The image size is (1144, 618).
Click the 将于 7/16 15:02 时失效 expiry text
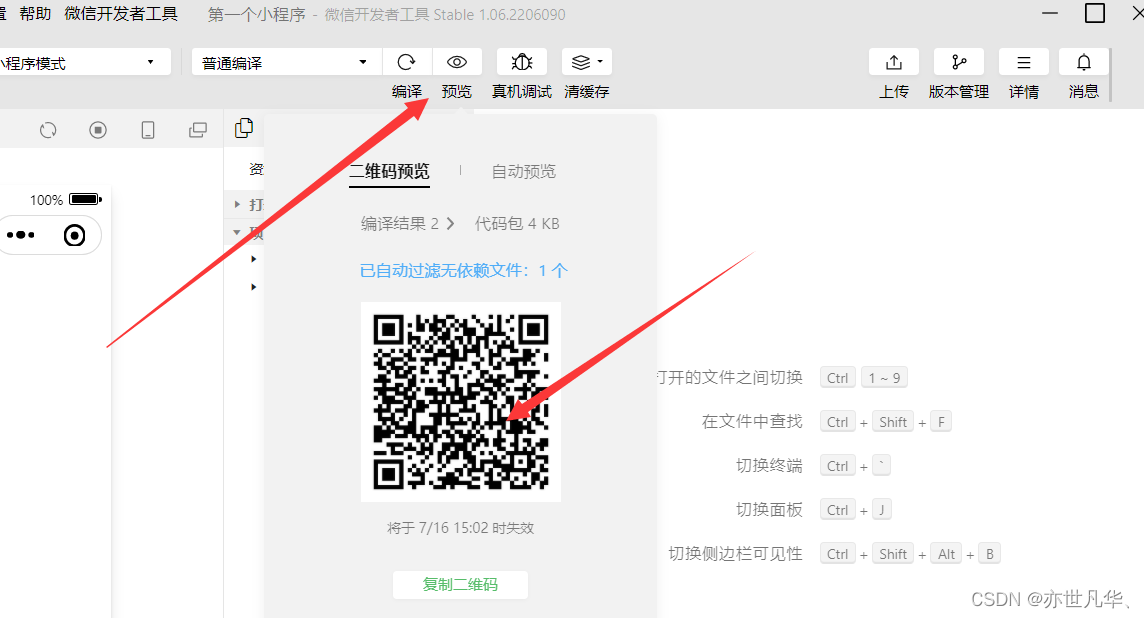(460, 528)
